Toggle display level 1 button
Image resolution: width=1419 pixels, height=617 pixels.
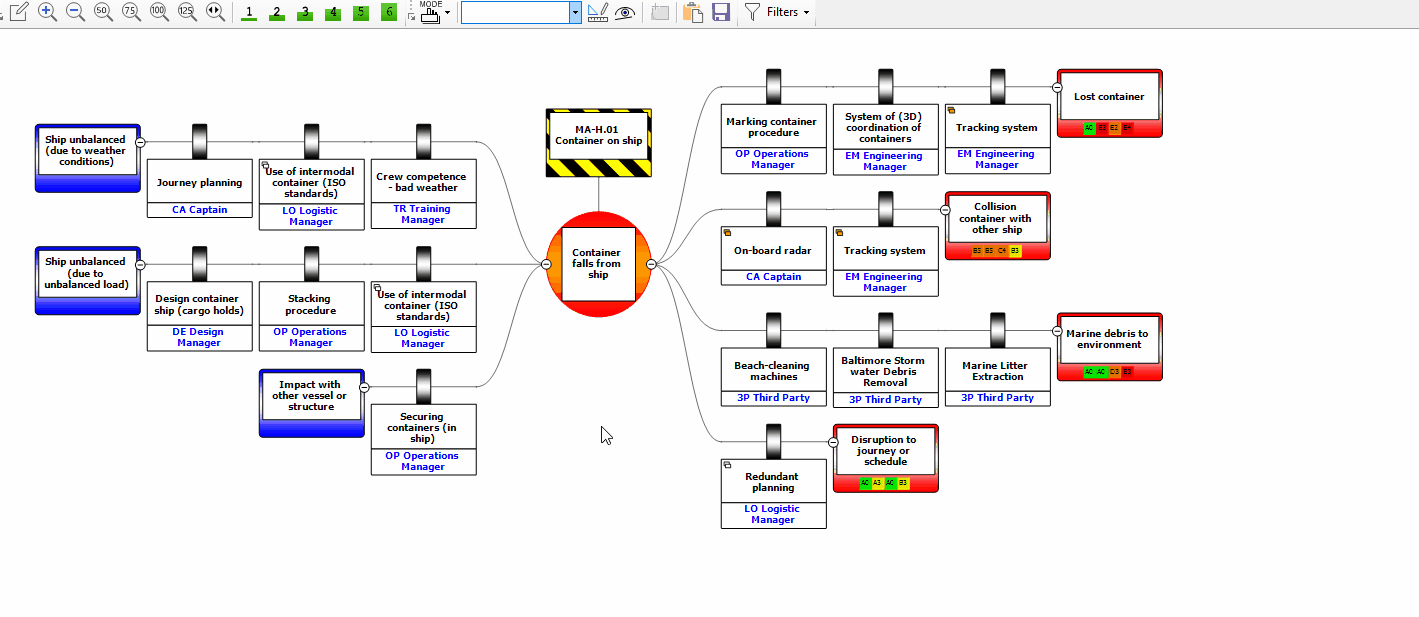249,13
